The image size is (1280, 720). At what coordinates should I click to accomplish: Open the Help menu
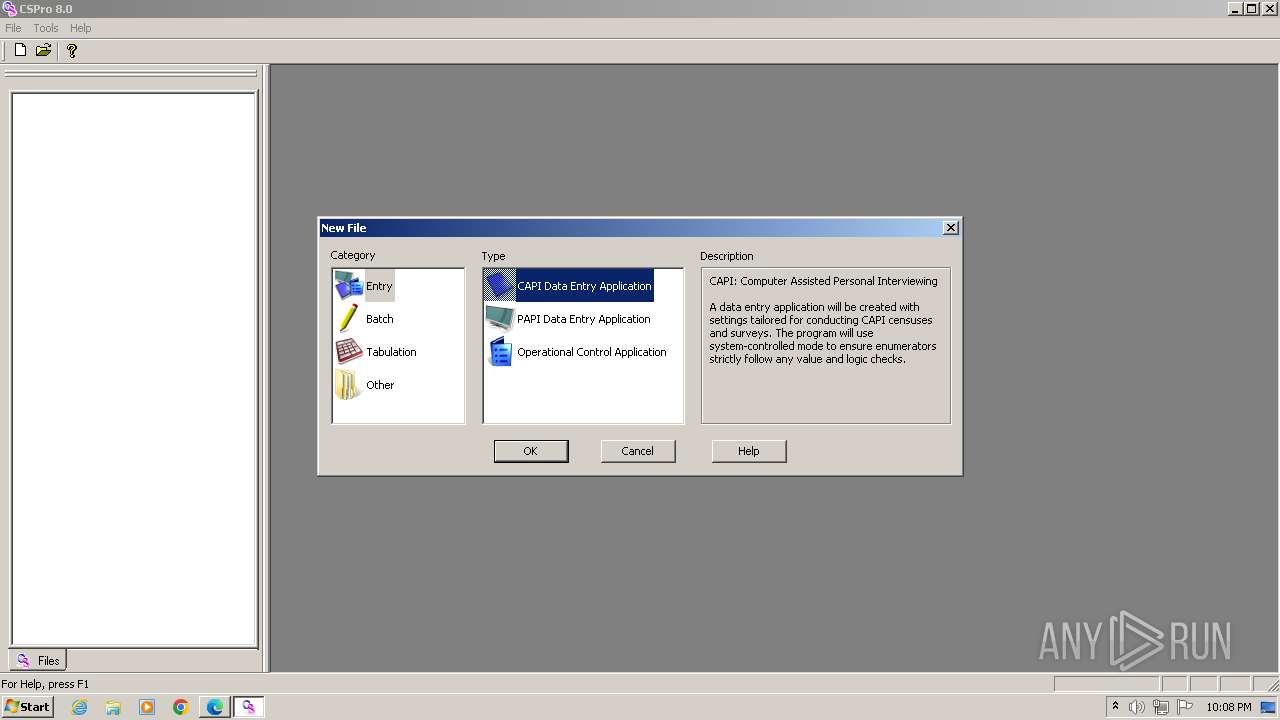[x=81, y=28]
